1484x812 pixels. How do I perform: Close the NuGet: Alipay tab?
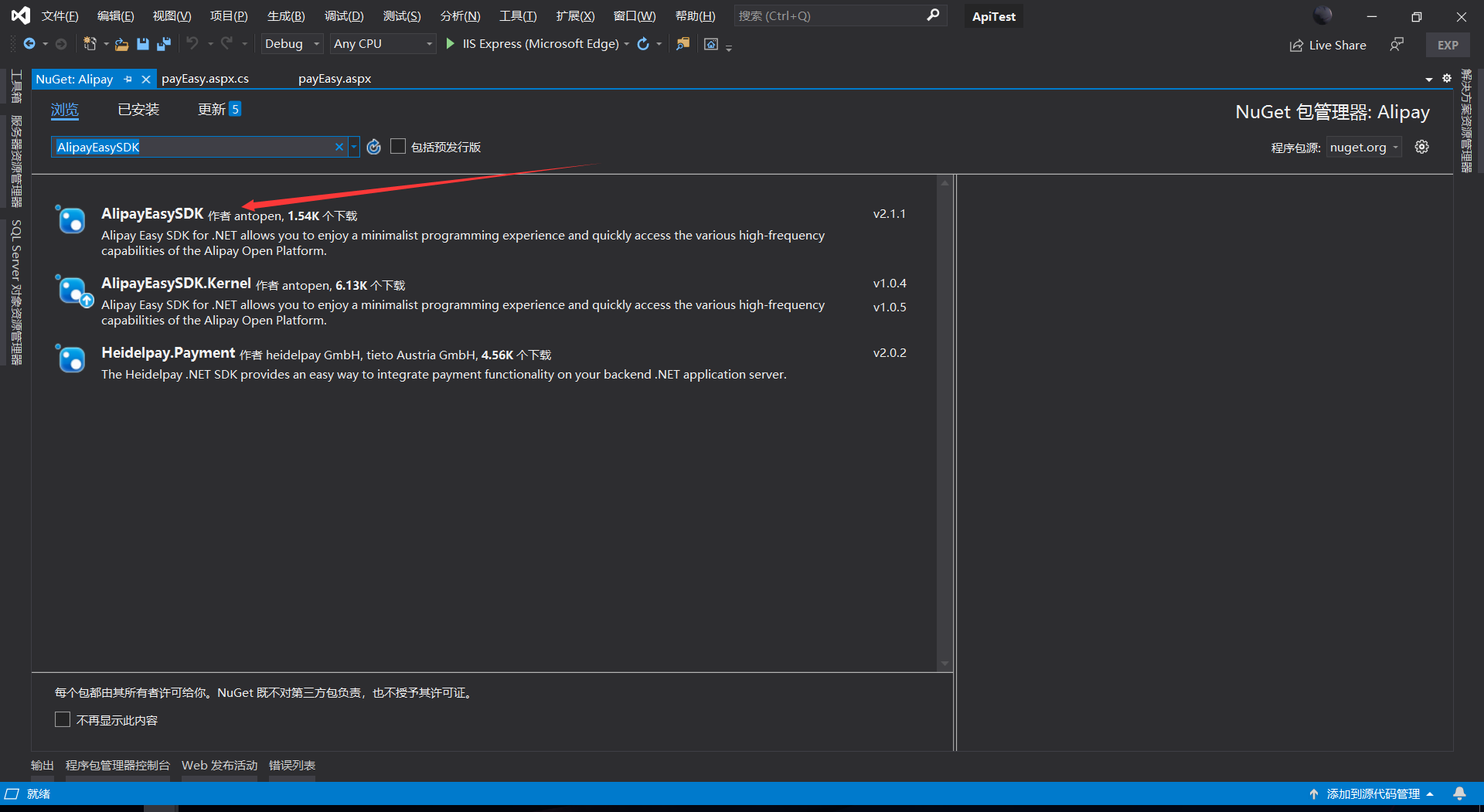[146, 79]
